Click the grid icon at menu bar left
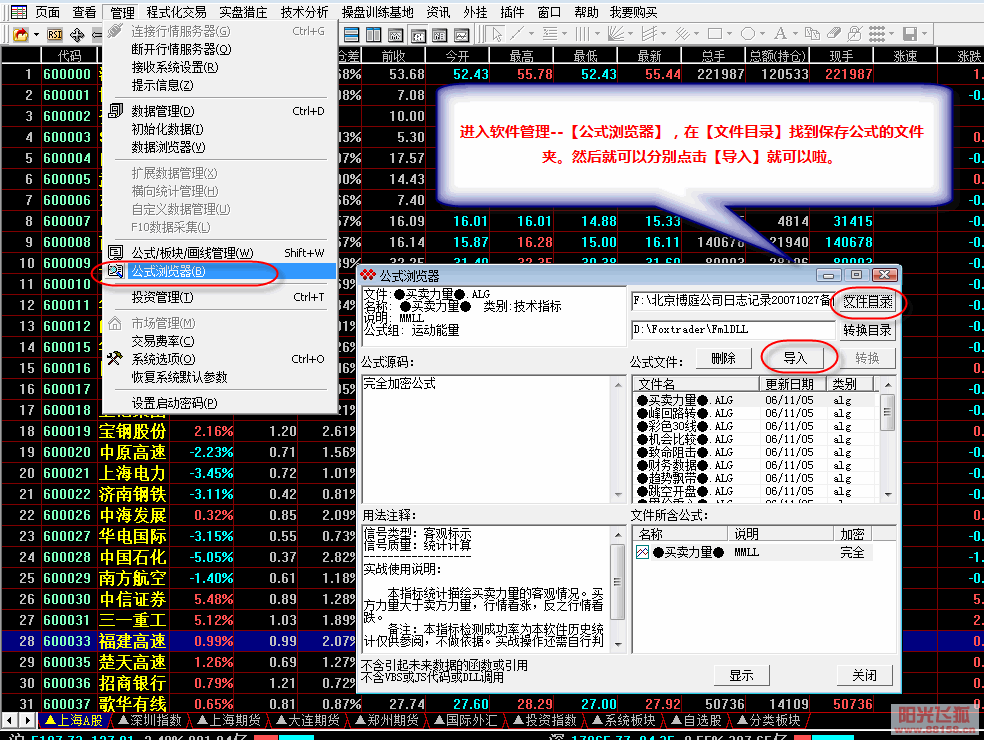Screen dimensions: 984x740 click(x=19, y=12)
